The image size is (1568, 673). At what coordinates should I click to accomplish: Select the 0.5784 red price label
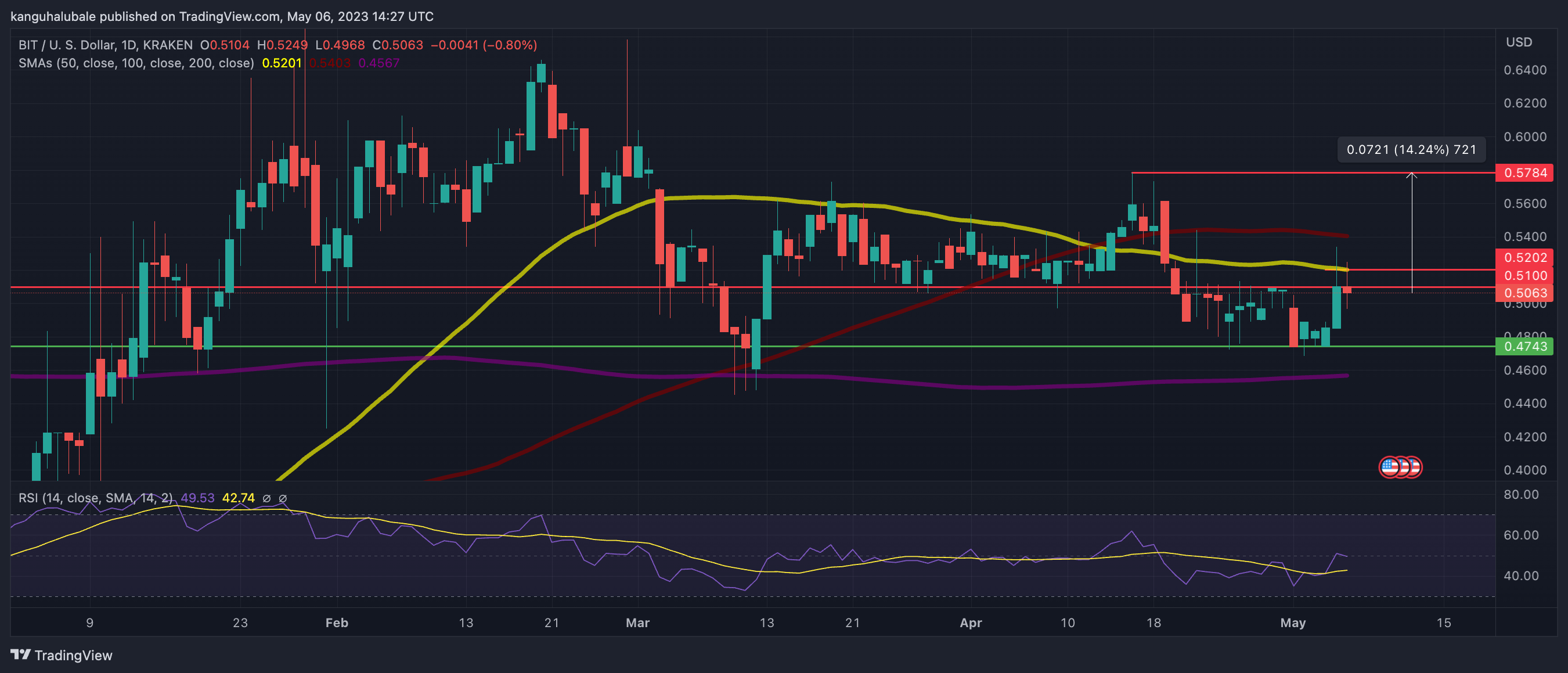(x=1525, y=173)
